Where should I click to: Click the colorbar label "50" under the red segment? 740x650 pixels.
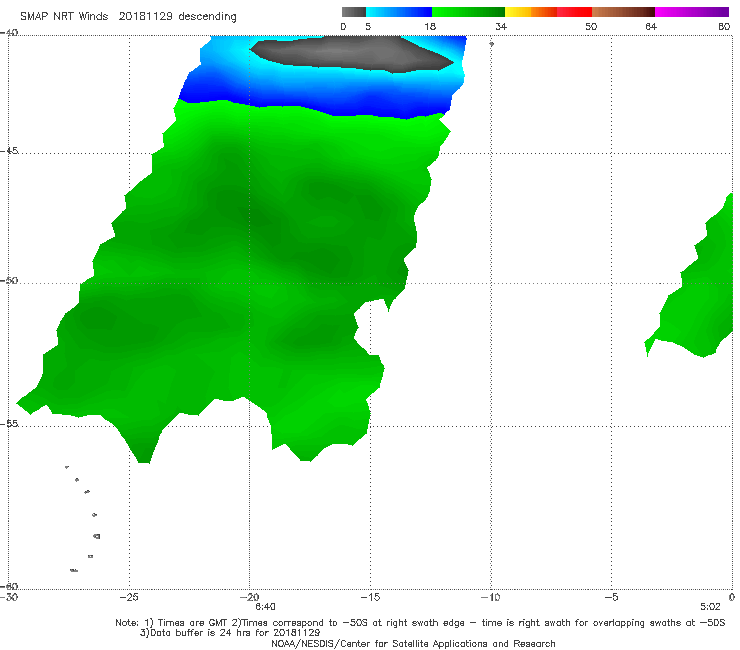pos(591,27)
